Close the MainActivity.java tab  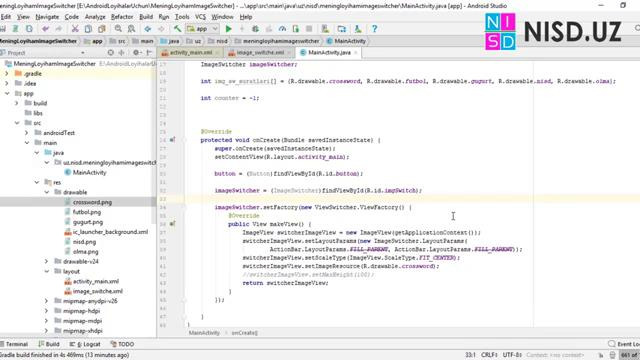tap(356, 53)
